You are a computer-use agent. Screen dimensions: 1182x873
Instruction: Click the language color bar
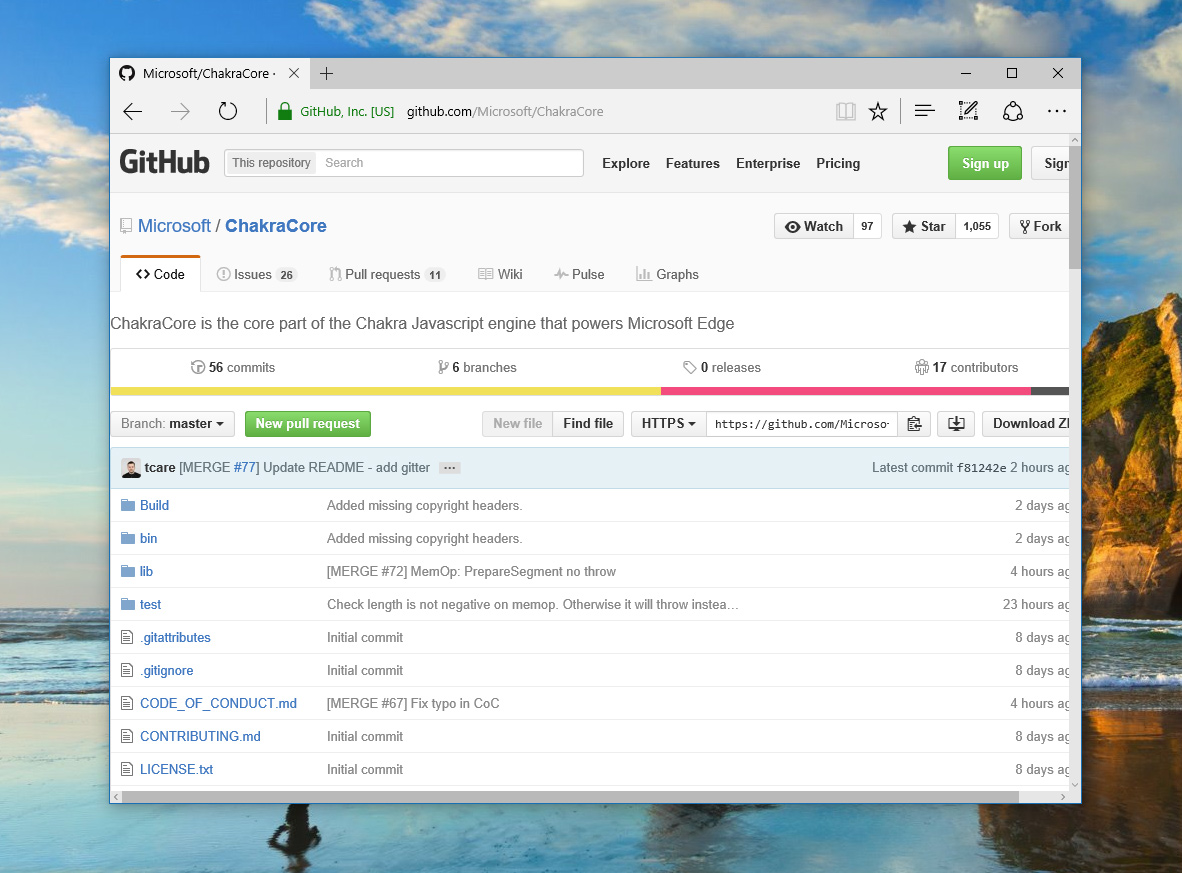[x=589, y=391]
